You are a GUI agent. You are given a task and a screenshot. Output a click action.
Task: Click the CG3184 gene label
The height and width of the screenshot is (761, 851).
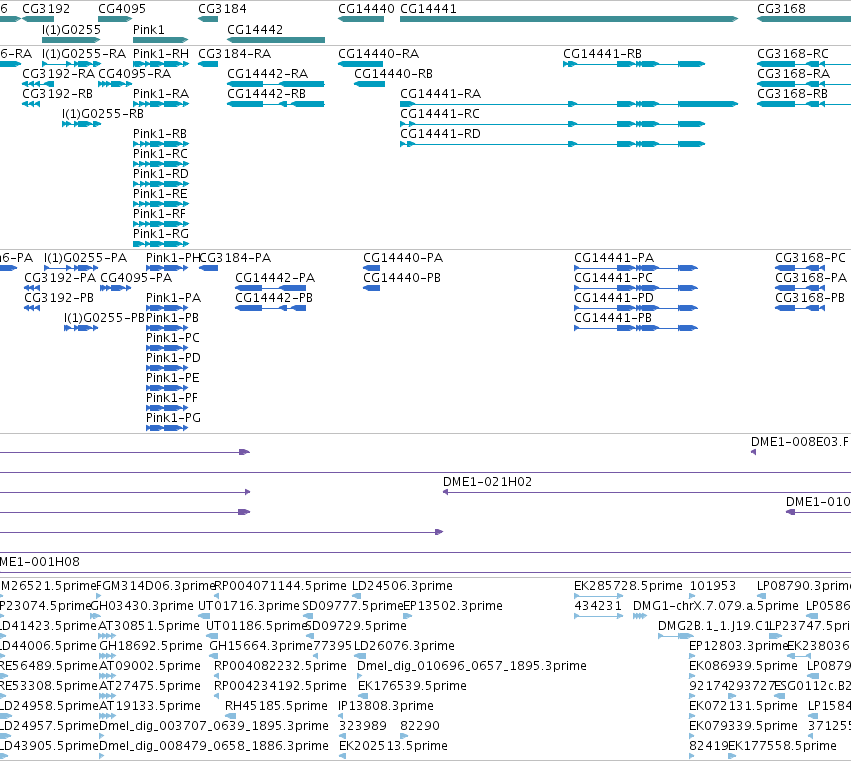[222, 9]
